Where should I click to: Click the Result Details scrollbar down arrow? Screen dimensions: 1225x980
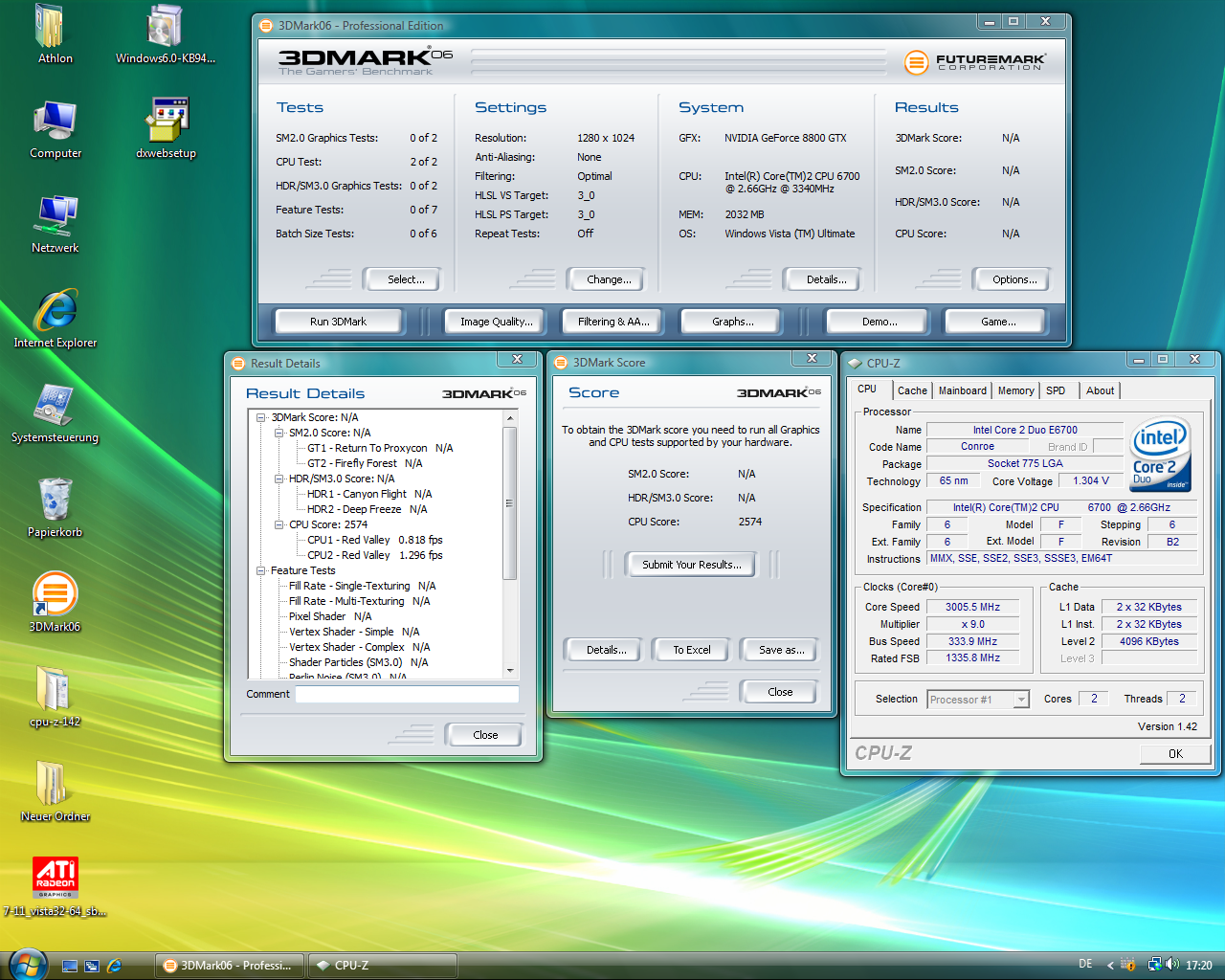pyautogui.click(x=510, y=670)
